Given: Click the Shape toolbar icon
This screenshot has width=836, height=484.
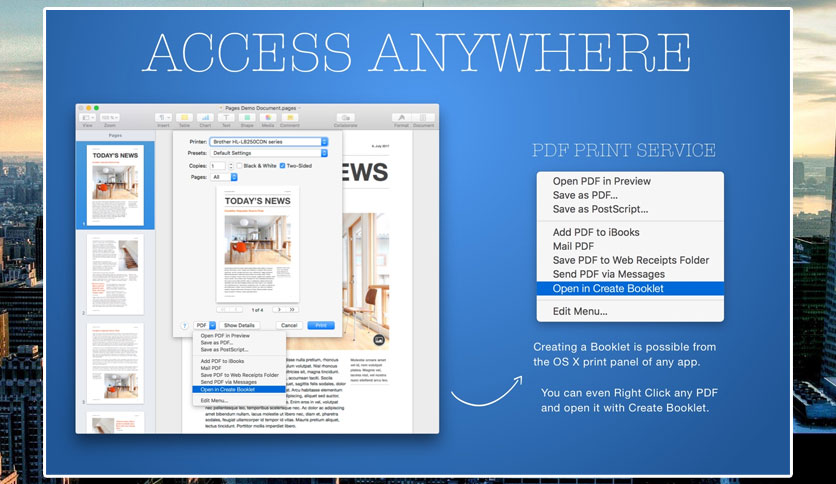Looking at the screenshot, I should pyautogui.click(x=247, y=117).
